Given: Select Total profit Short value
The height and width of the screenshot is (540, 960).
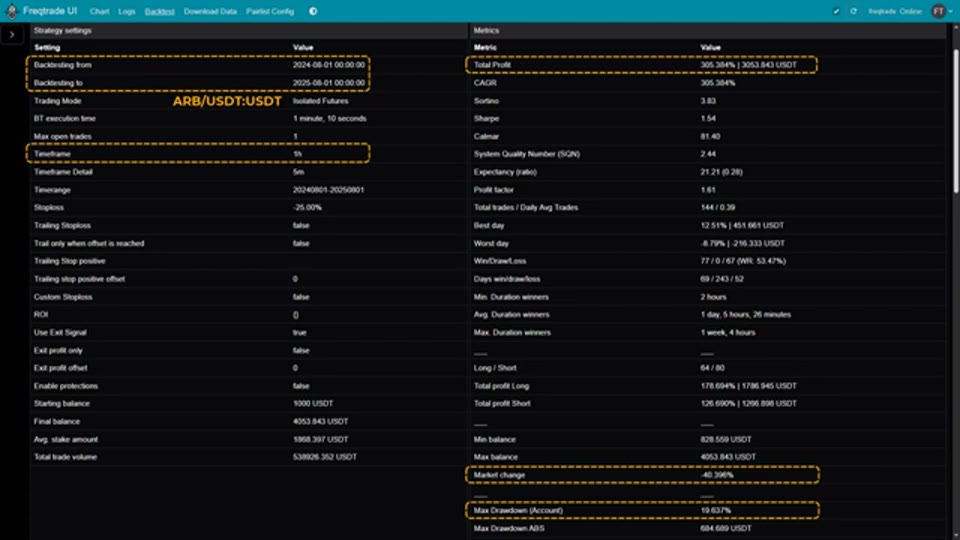Looking at the screenshot, I should tap(748, 403).
